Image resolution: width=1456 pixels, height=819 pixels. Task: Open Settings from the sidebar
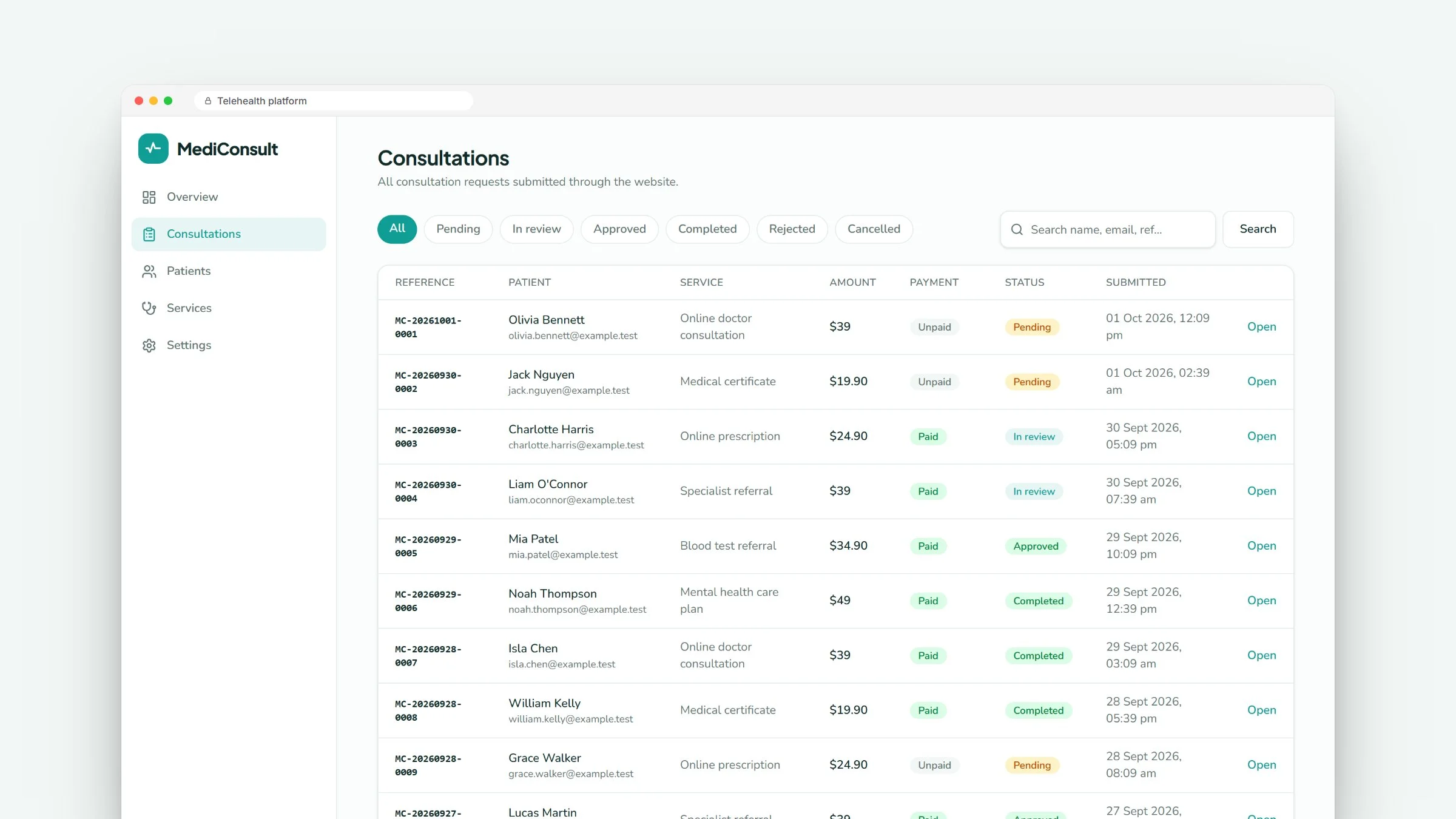pyautogui.click(x=229, y=345)
